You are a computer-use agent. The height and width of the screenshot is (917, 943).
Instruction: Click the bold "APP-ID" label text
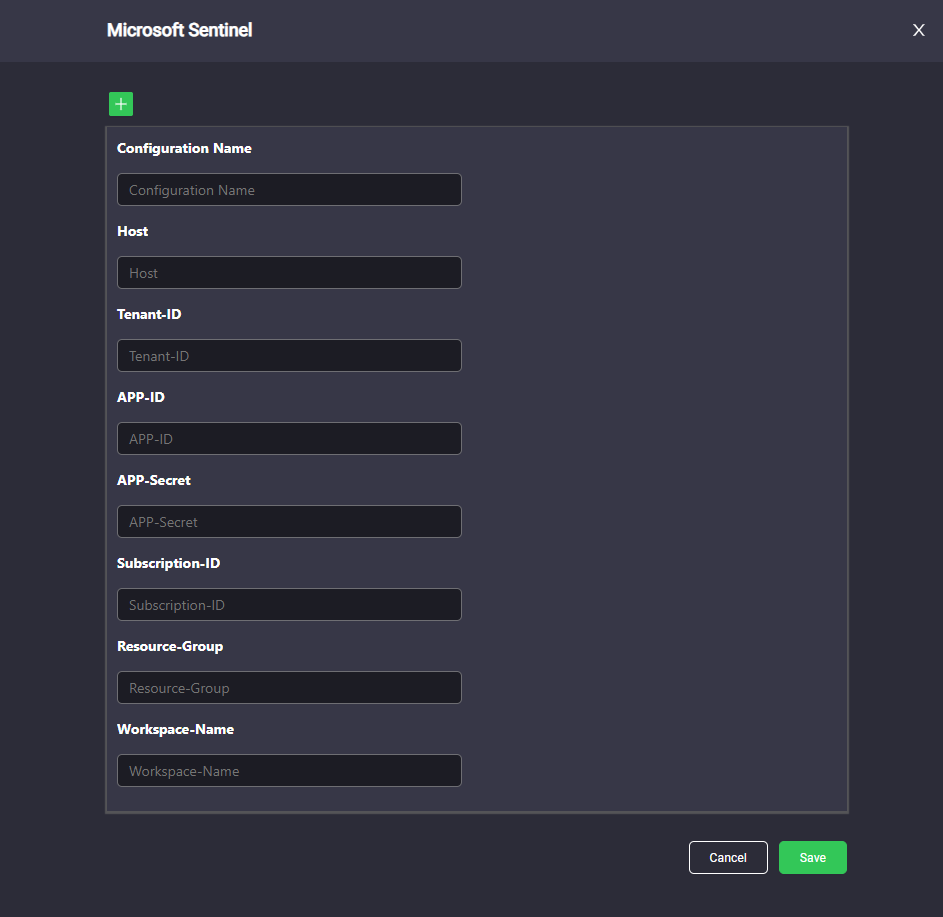(140, 397)
